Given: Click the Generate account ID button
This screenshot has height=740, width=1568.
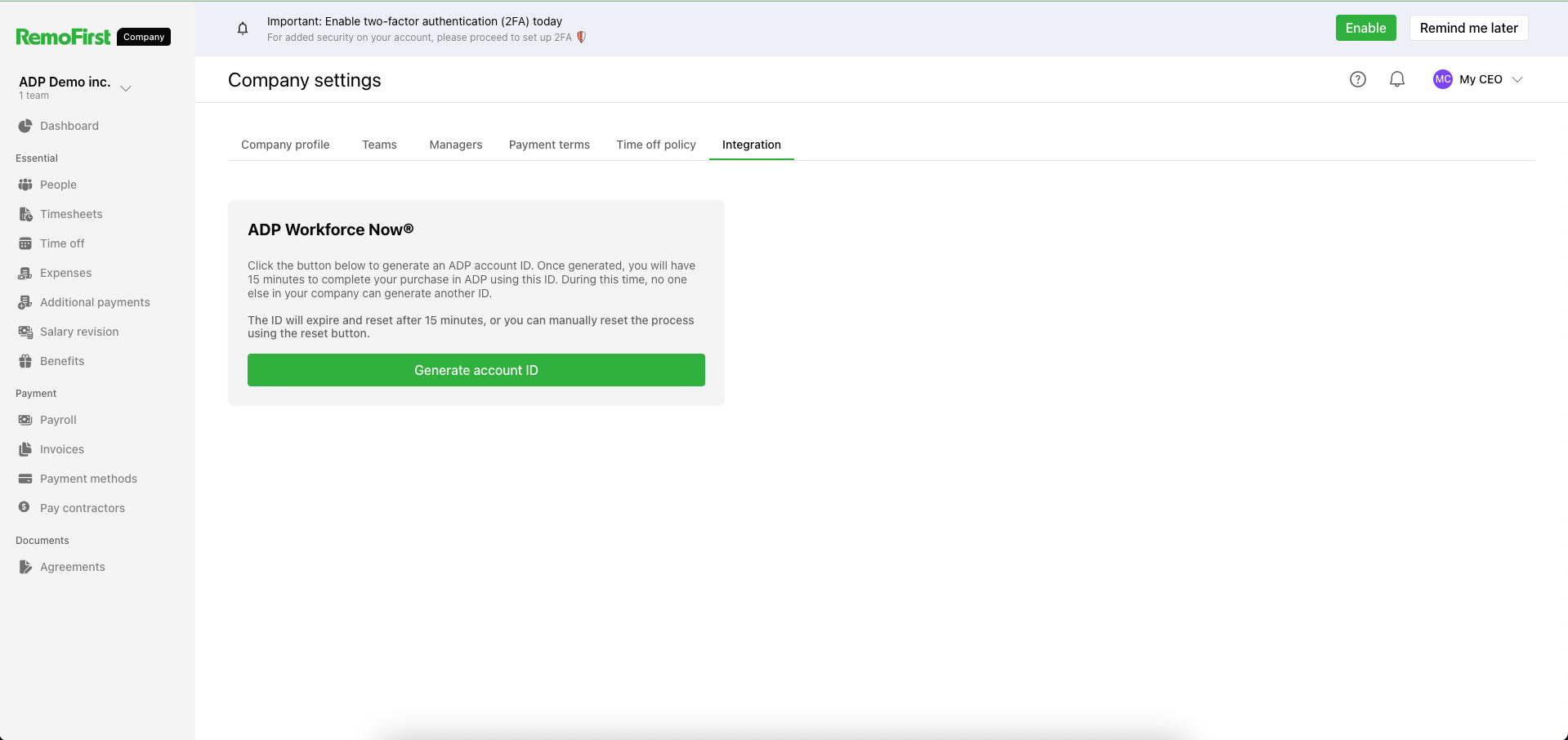Looking at the screenshot, I should pyautogui.click(x=476, y=370).
